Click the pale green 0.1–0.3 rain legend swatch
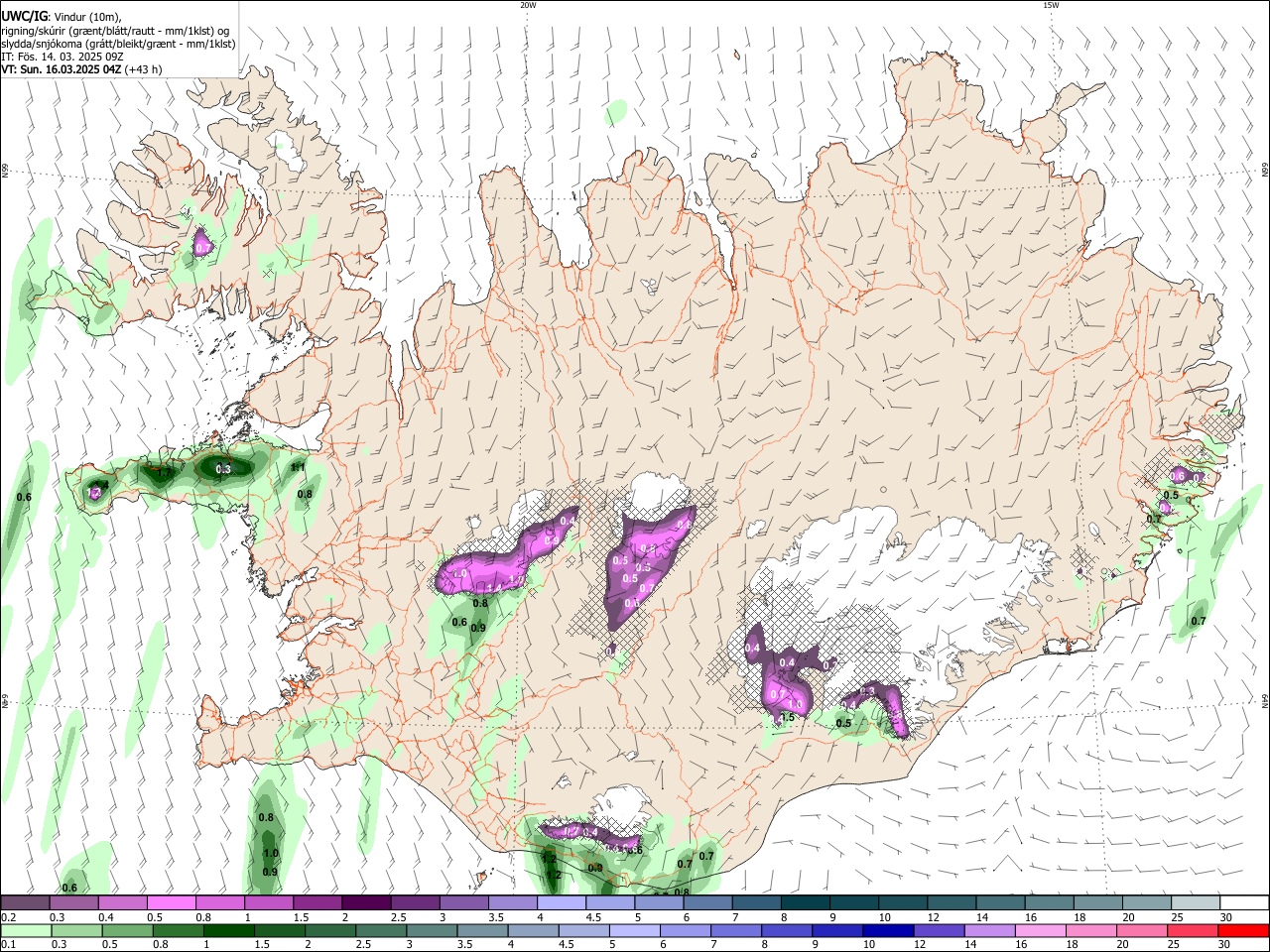 tap(26, 930)
